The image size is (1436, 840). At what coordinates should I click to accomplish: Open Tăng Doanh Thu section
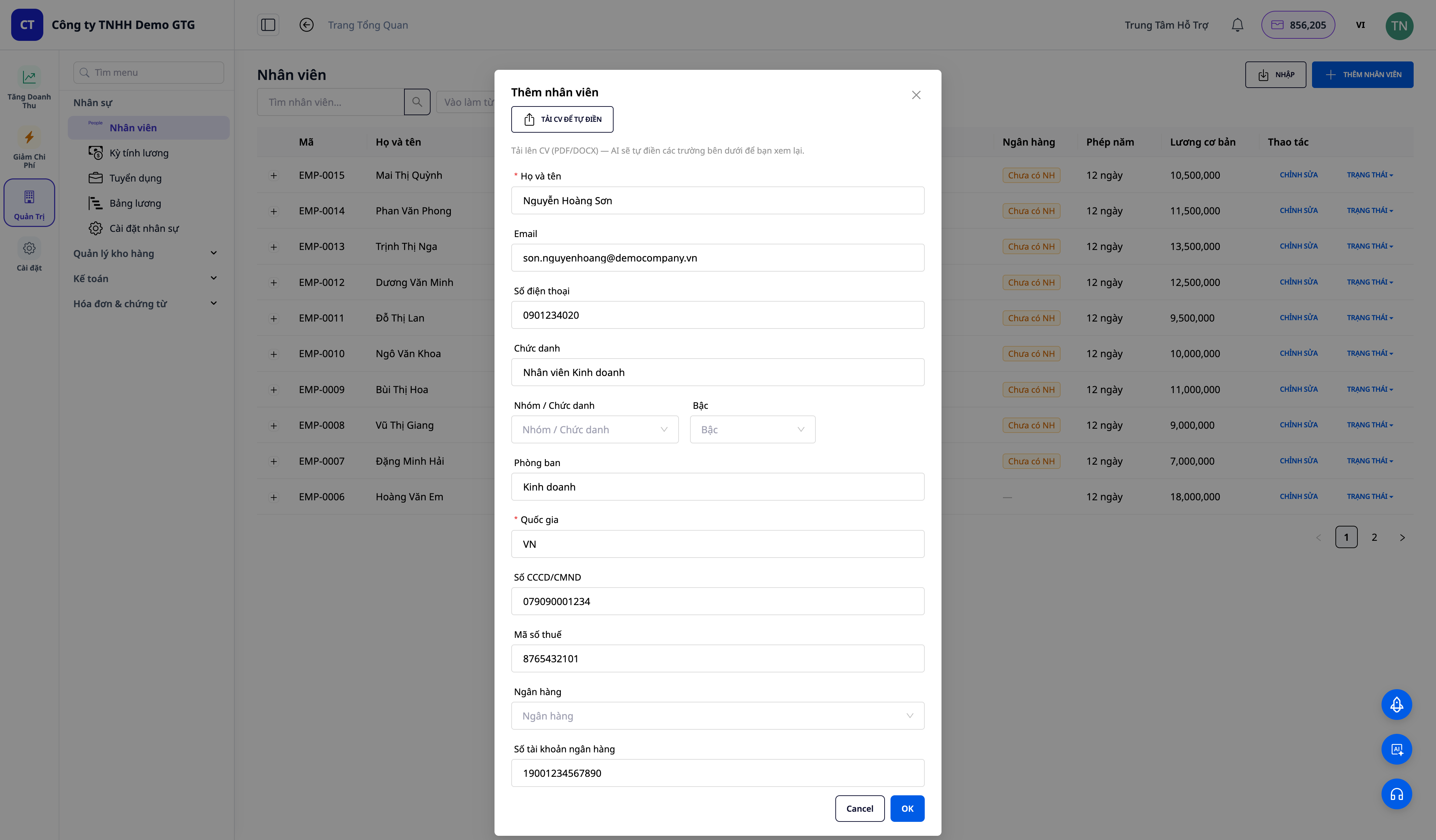point(29,88)
